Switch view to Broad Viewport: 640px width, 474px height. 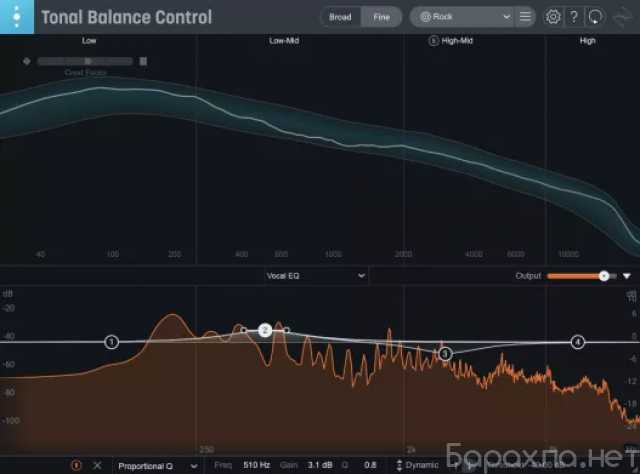click(340, 17)
